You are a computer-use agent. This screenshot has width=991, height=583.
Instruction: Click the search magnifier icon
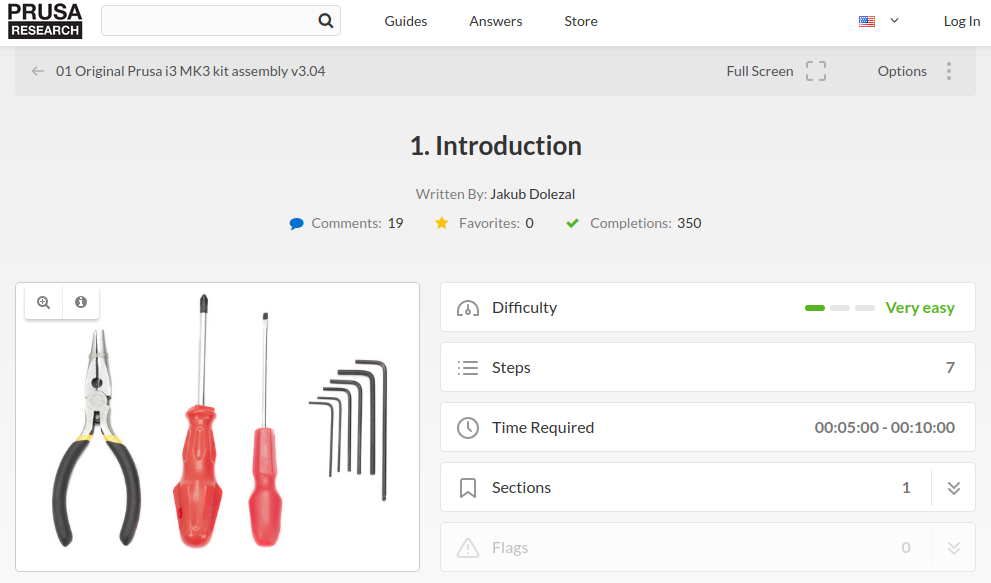coord(325,21)
